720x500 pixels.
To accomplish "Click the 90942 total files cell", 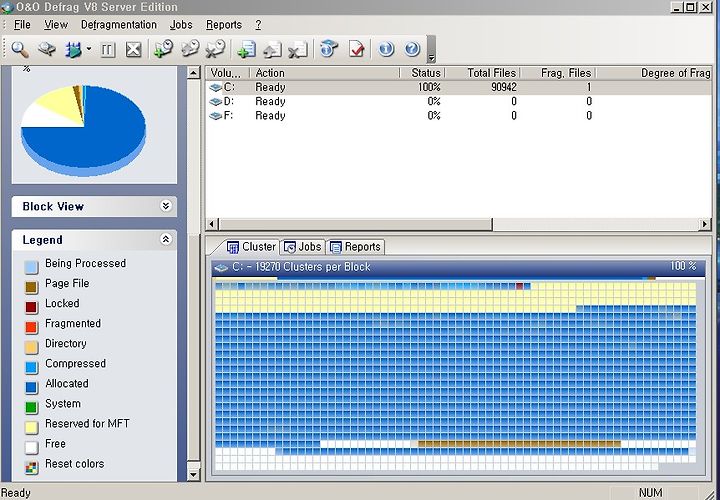I will tap(503, 87).
